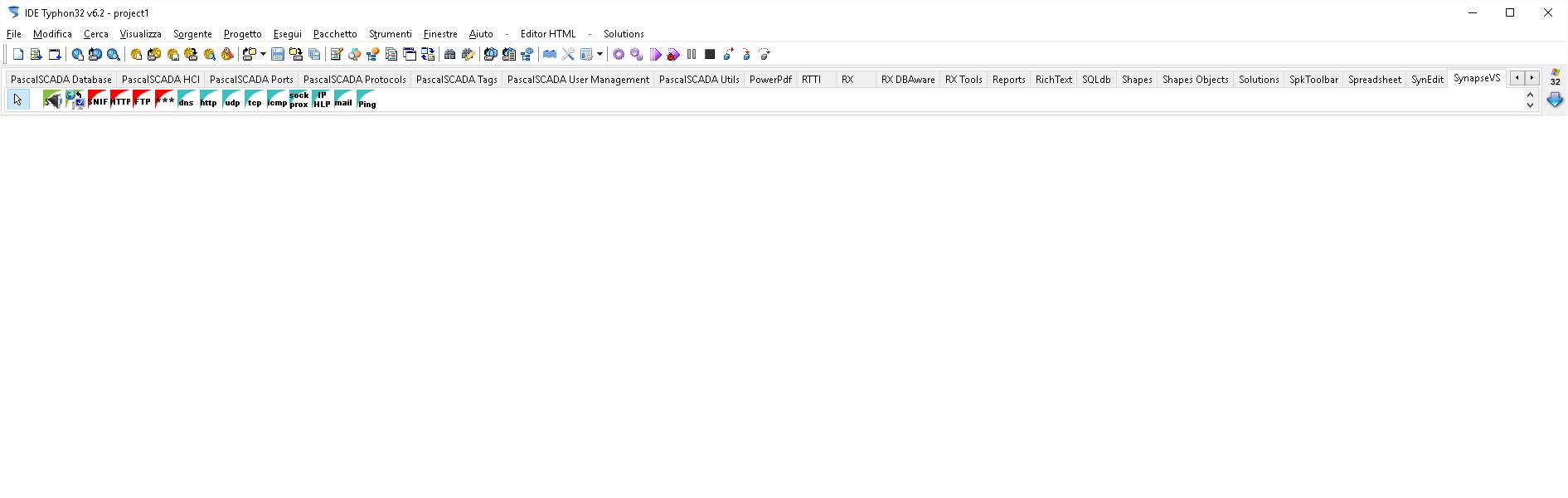Viewport: 1568px width, 498px height.
Task: Pick the FTP component from the palette
Action: point(143,100)
